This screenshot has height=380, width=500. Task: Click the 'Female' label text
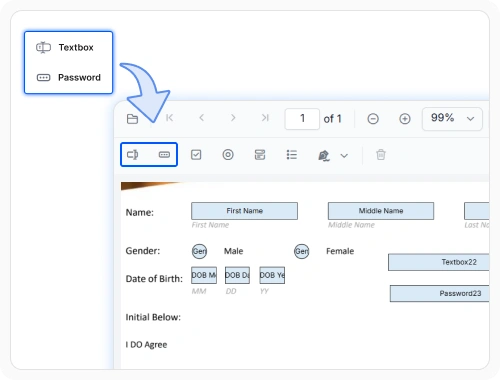click(340, 251)
